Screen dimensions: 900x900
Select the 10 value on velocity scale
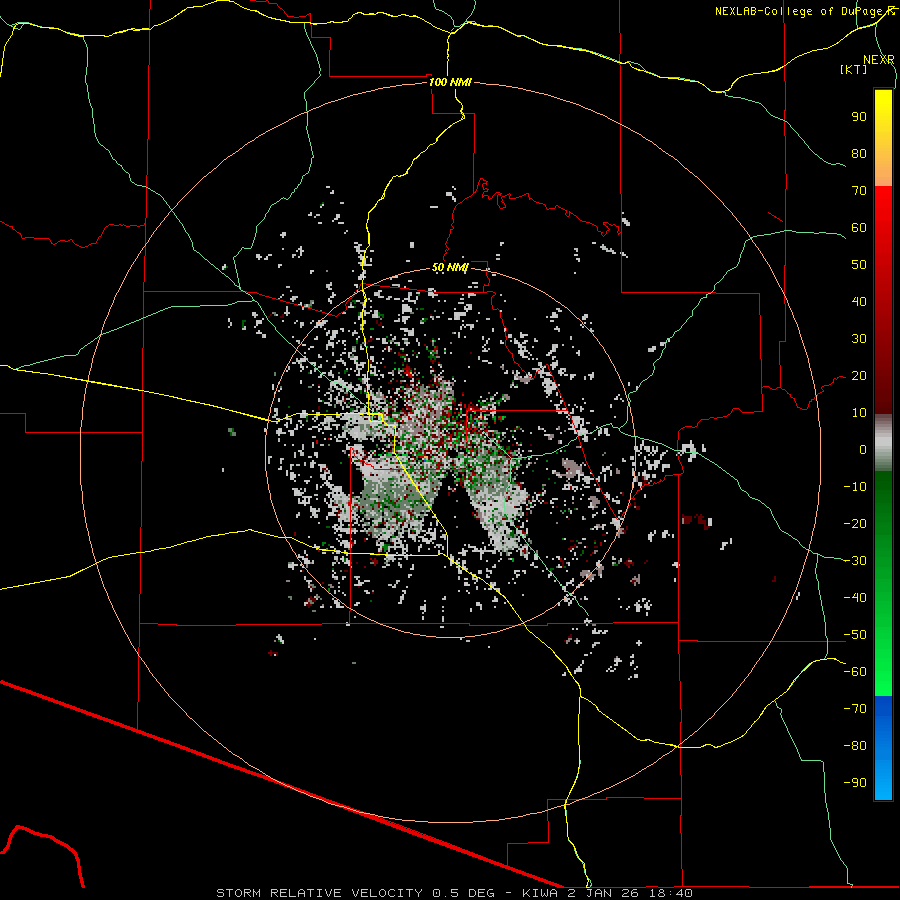tap(859, 413)
